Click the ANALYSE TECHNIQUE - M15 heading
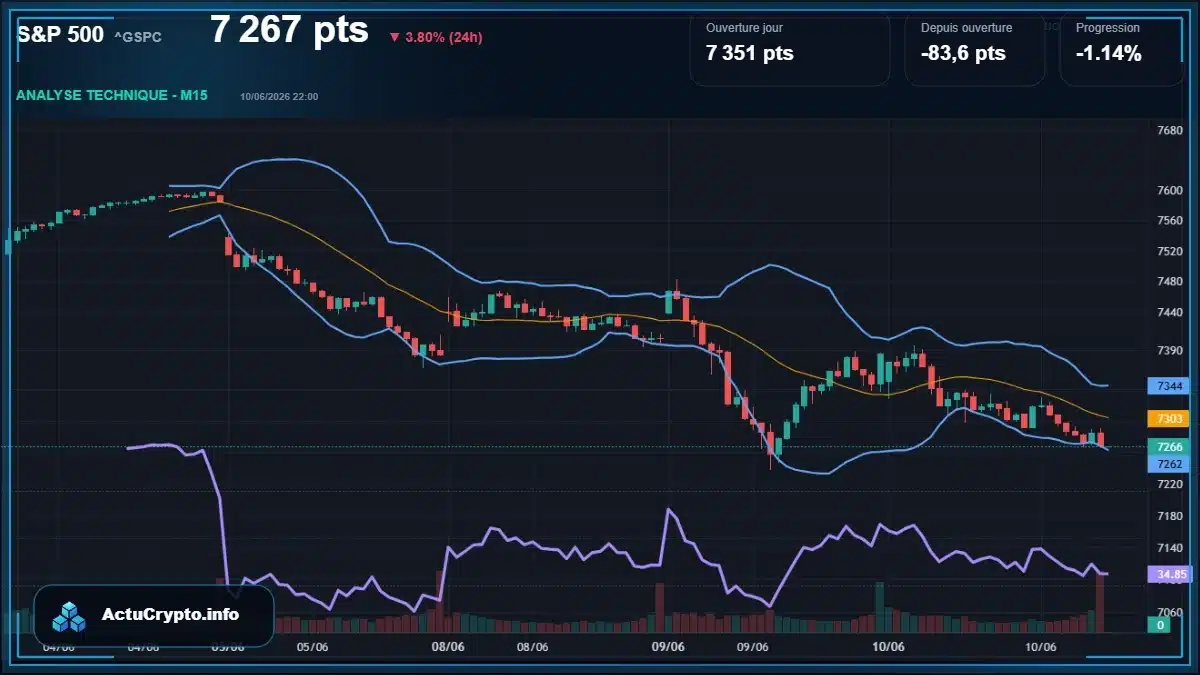1200x675 pixels. coord(112,95)
